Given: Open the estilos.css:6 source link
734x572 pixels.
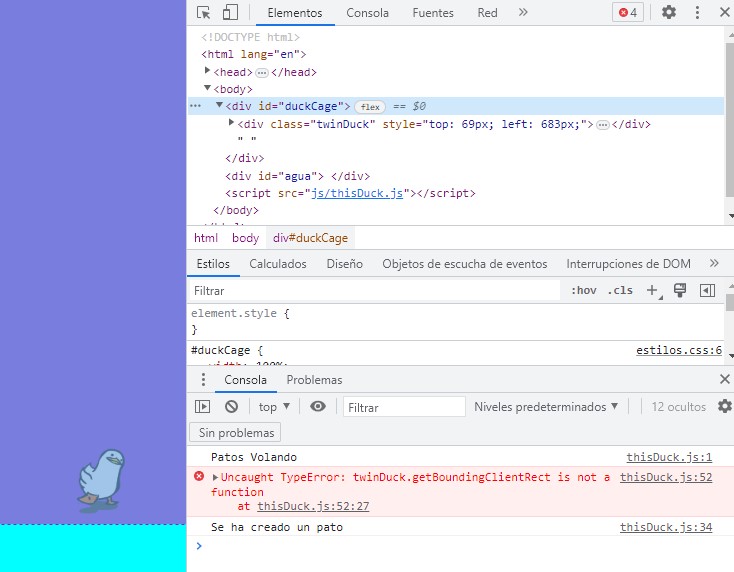Looking at the screenshot, I should coord(678,350).
